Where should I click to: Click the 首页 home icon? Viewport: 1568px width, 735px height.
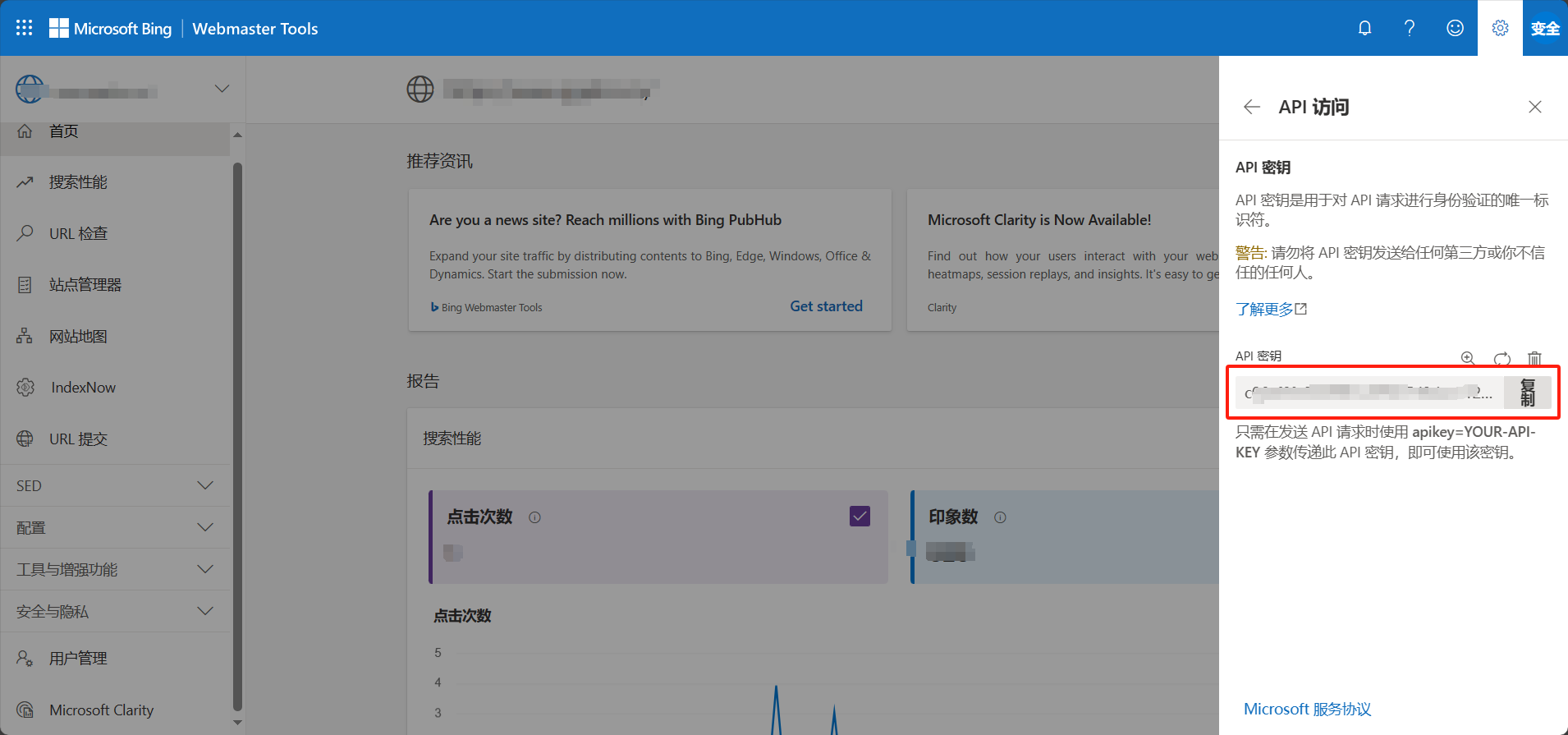point(25,131)
